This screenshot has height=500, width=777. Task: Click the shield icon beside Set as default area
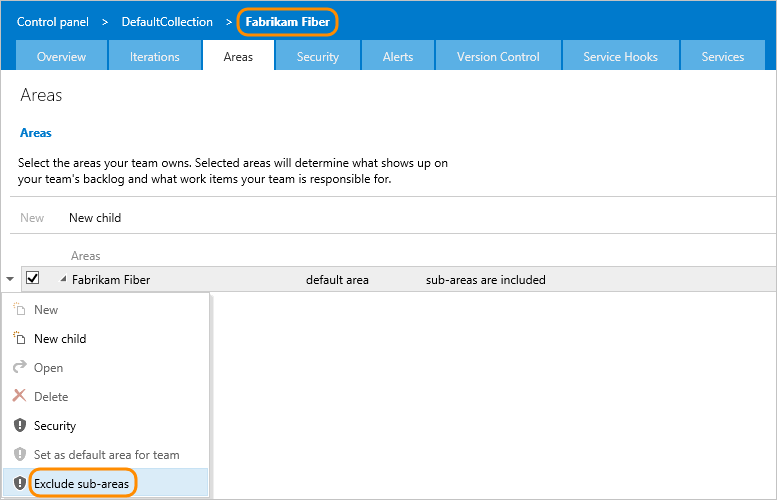tap(19, 454)
